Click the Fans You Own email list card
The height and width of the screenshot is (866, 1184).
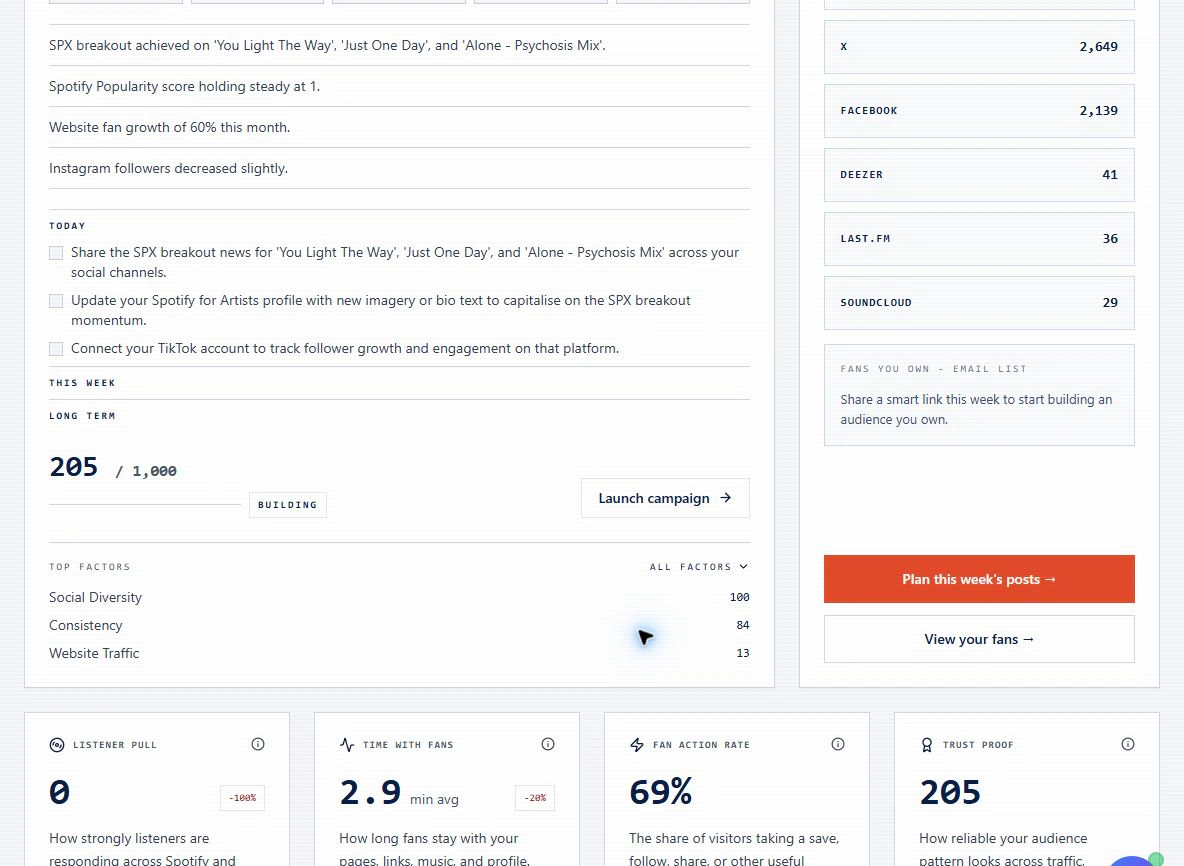pyautogui.click(x=979, y=395)
